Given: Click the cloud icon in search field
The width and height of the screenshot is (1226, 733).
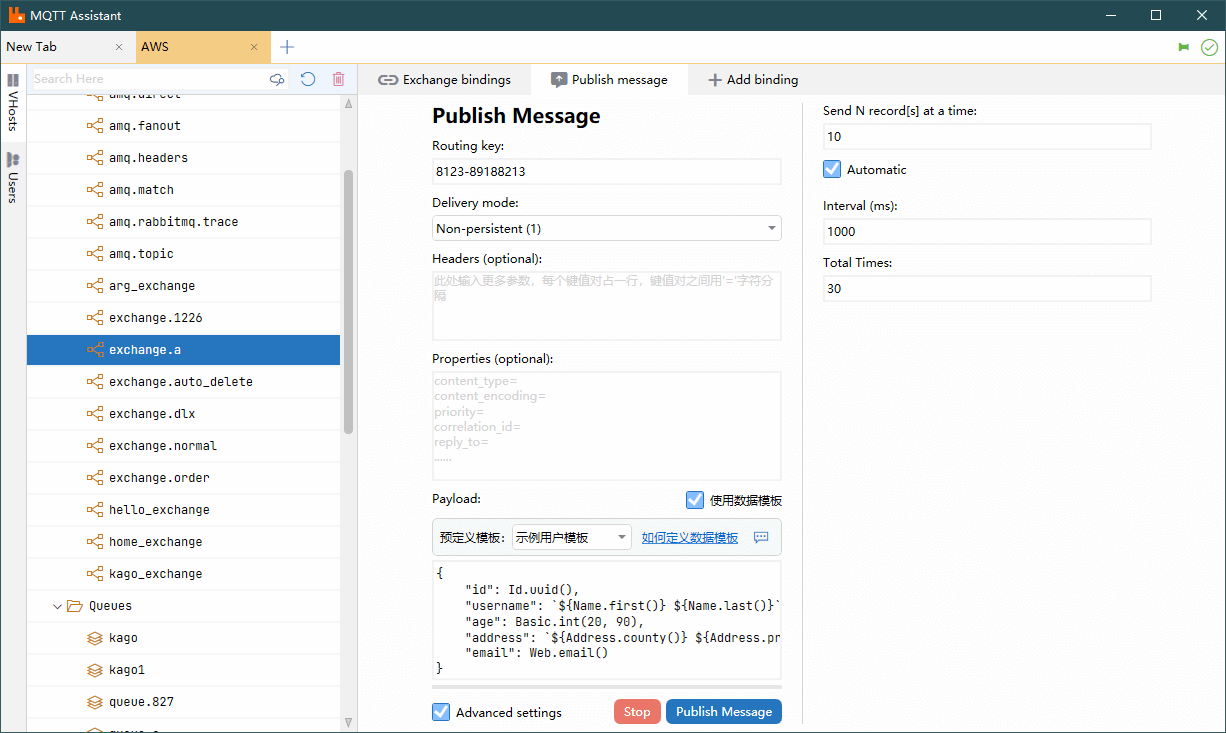Looking at the screenshot, I should pos(277,79).
